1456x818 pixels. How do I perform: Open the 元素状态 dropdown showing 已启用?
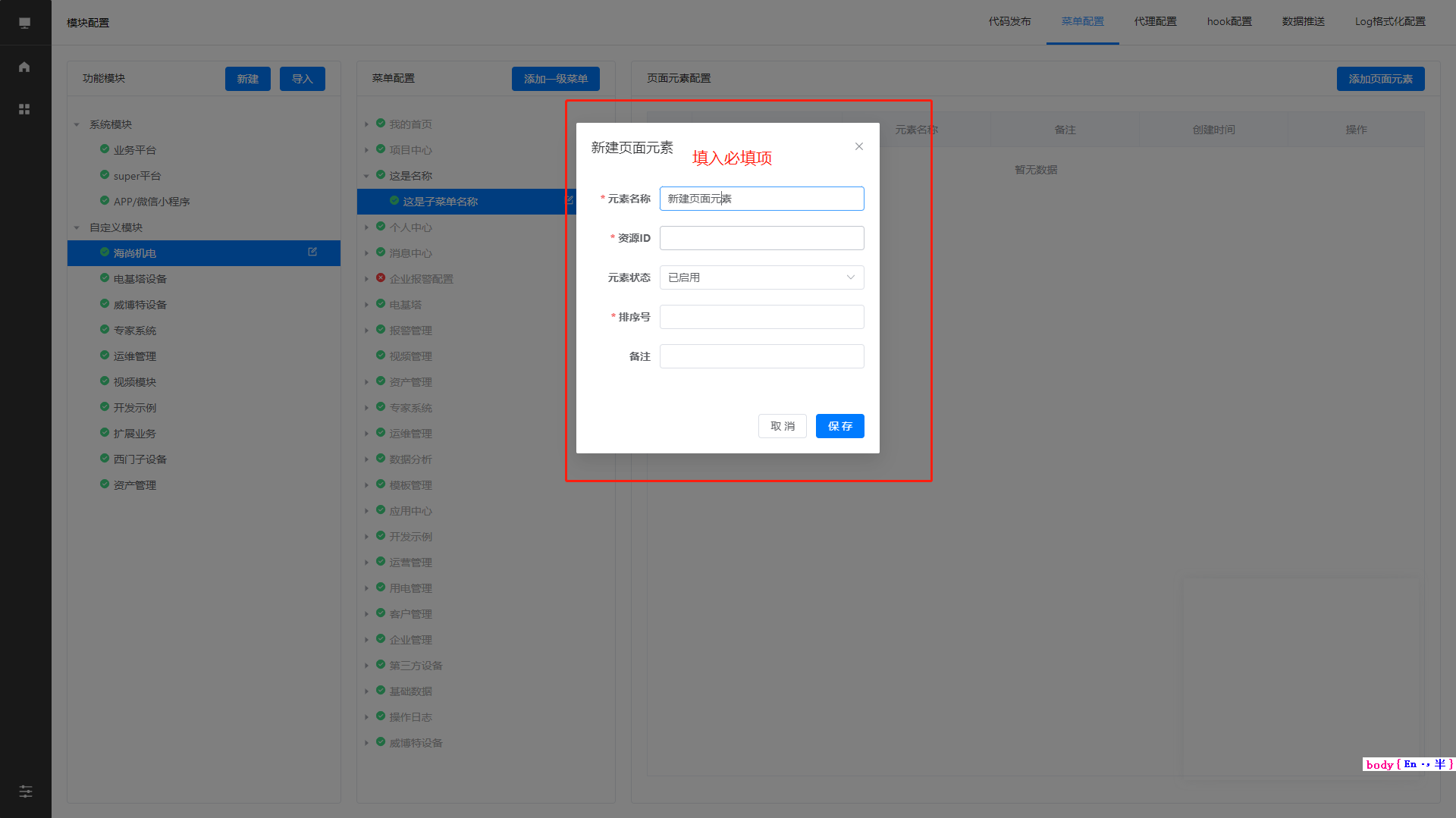[x=761, y=277]
